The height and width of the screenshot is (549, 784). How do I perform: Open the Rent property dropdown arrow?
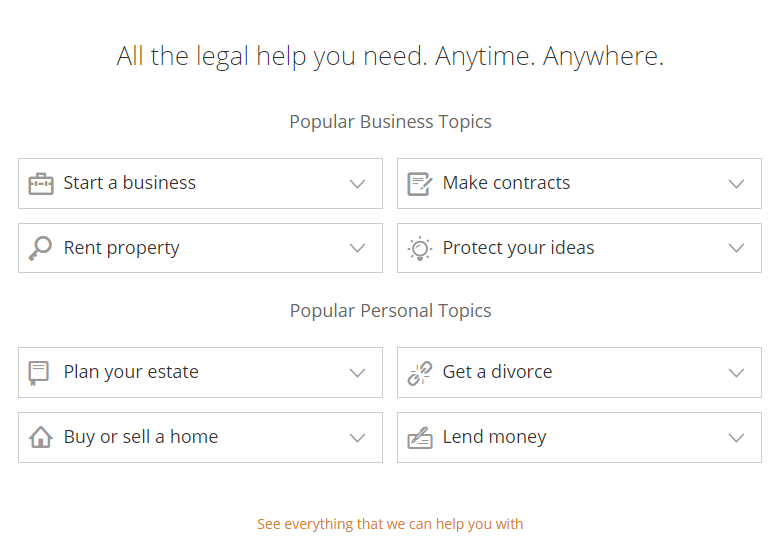(x=357, y=248)
